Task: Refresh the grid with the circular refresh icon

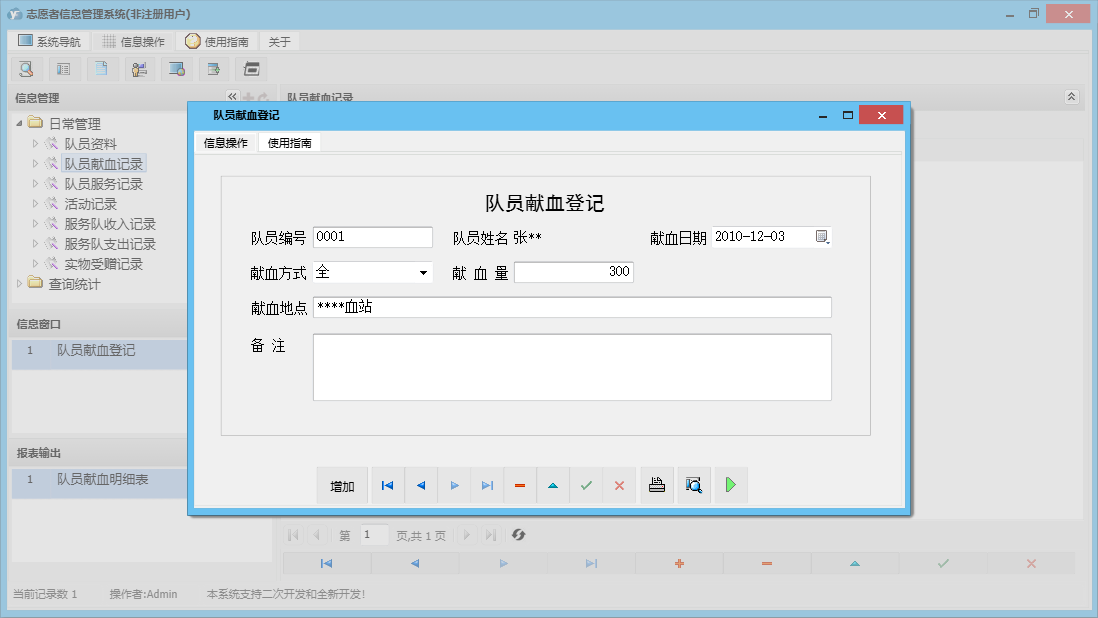Action: coord(518,535)
